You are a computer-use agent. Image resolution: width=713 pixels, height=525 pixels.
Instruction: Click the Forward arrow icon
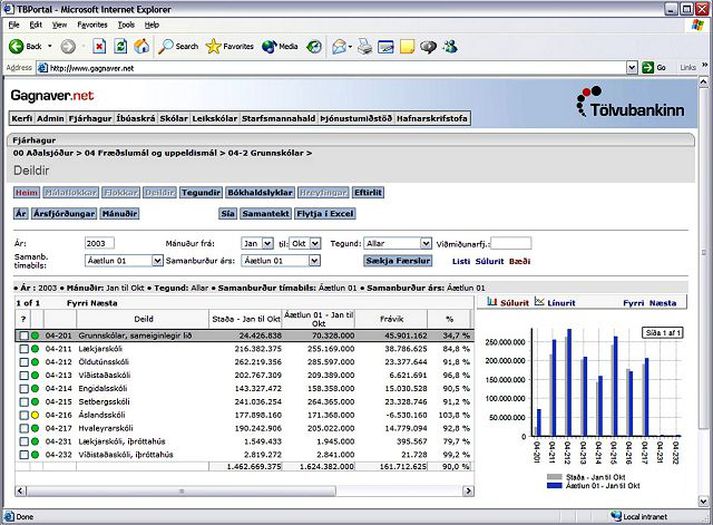[68, 46]
